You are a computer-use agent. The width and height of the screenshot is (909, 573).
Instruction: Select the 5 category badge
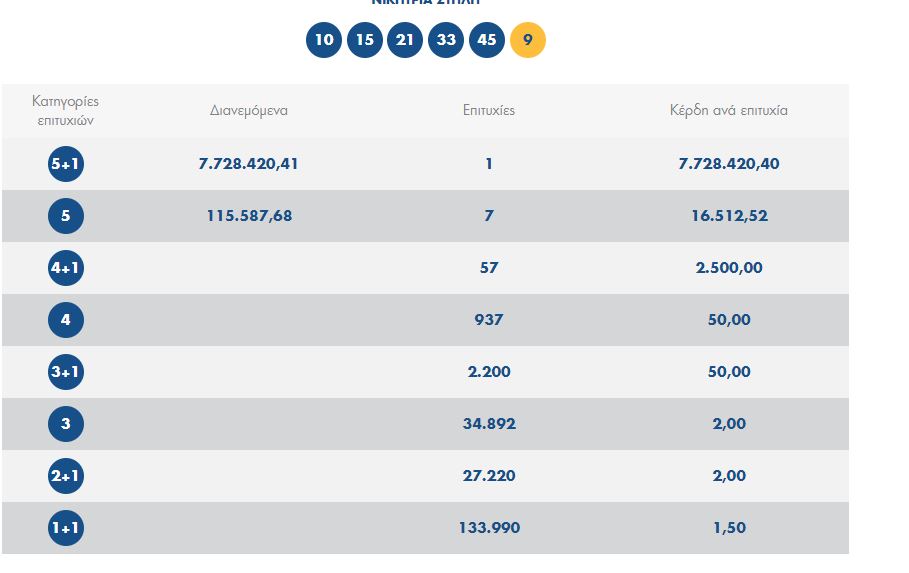coord(66,216)
